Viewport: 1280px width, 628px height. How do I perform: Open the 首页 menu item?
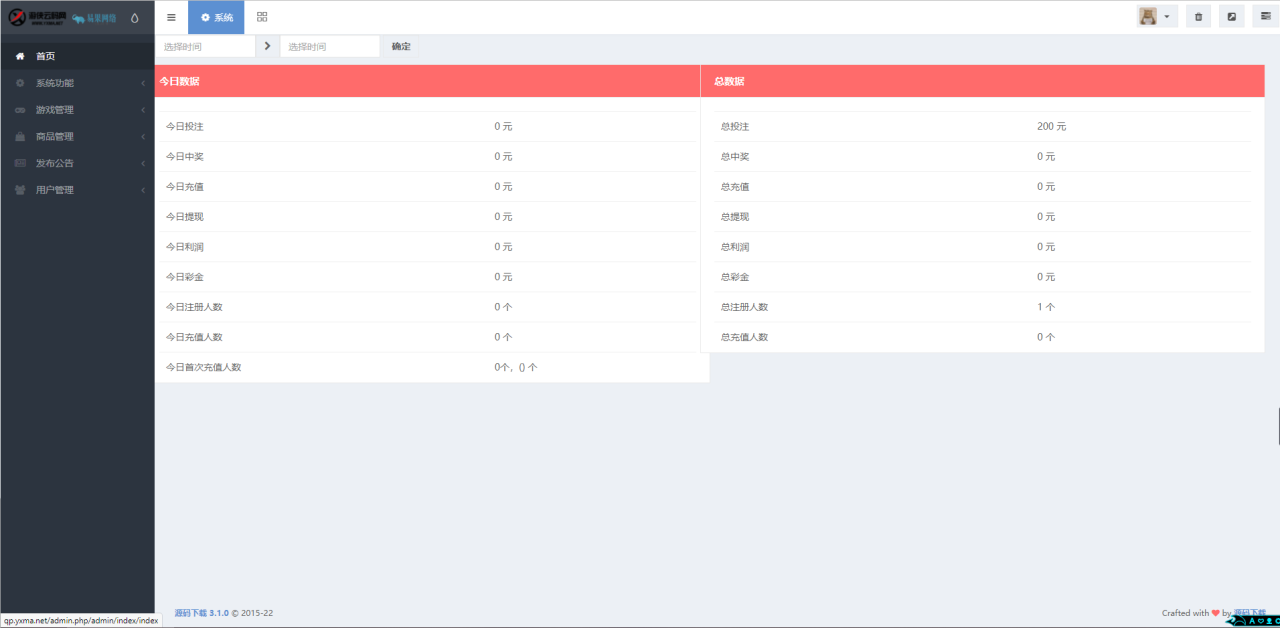pyautogui.click(x=77, y=56)
